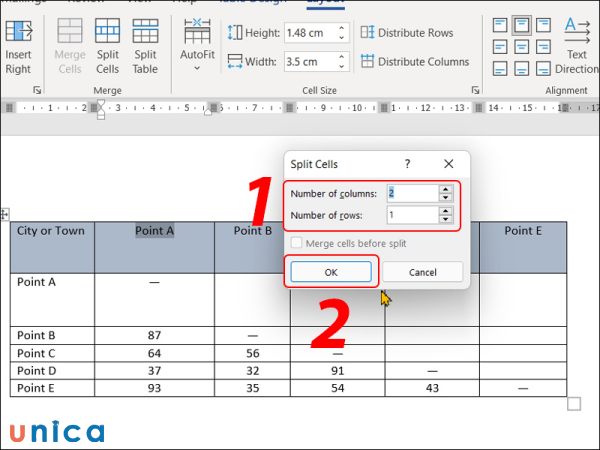Click the table move handle
Viewport: 600px width, 450px height.
pyautogui.click(x=4, y=214)
